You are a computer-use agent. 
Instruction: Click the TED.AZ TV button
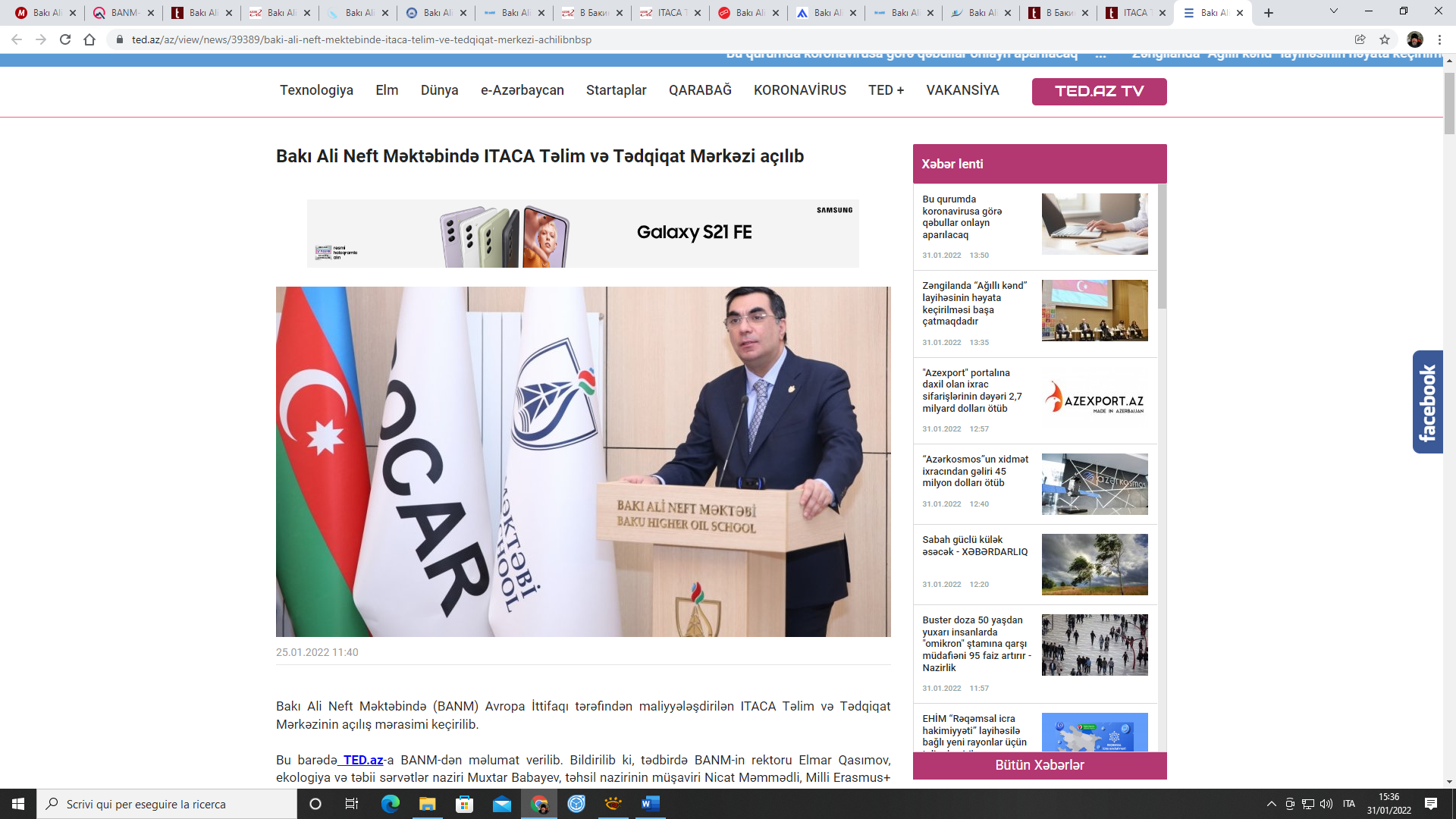1099,91
